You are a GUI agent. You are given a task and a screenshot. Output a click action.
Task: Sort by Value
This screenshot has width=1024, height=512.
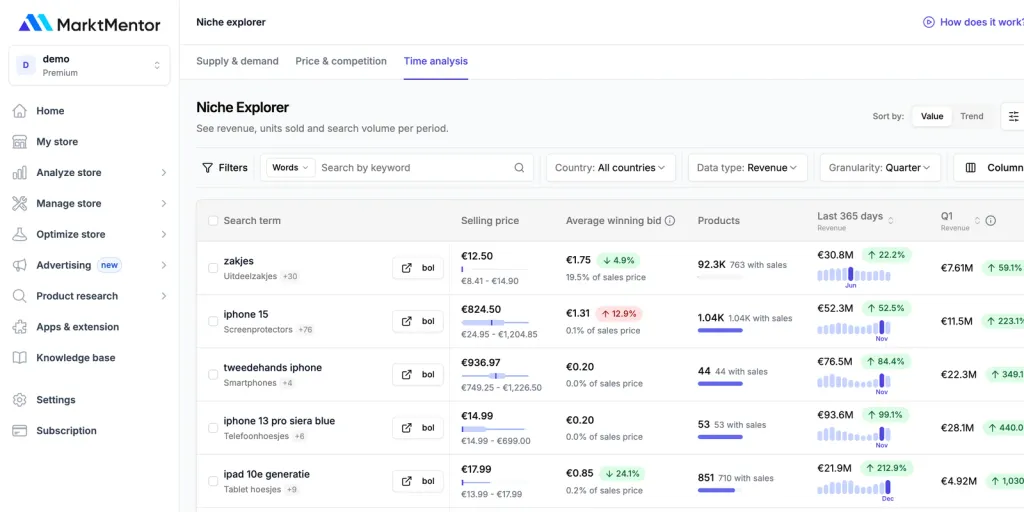pyautogui.click(x=932, y=116)
